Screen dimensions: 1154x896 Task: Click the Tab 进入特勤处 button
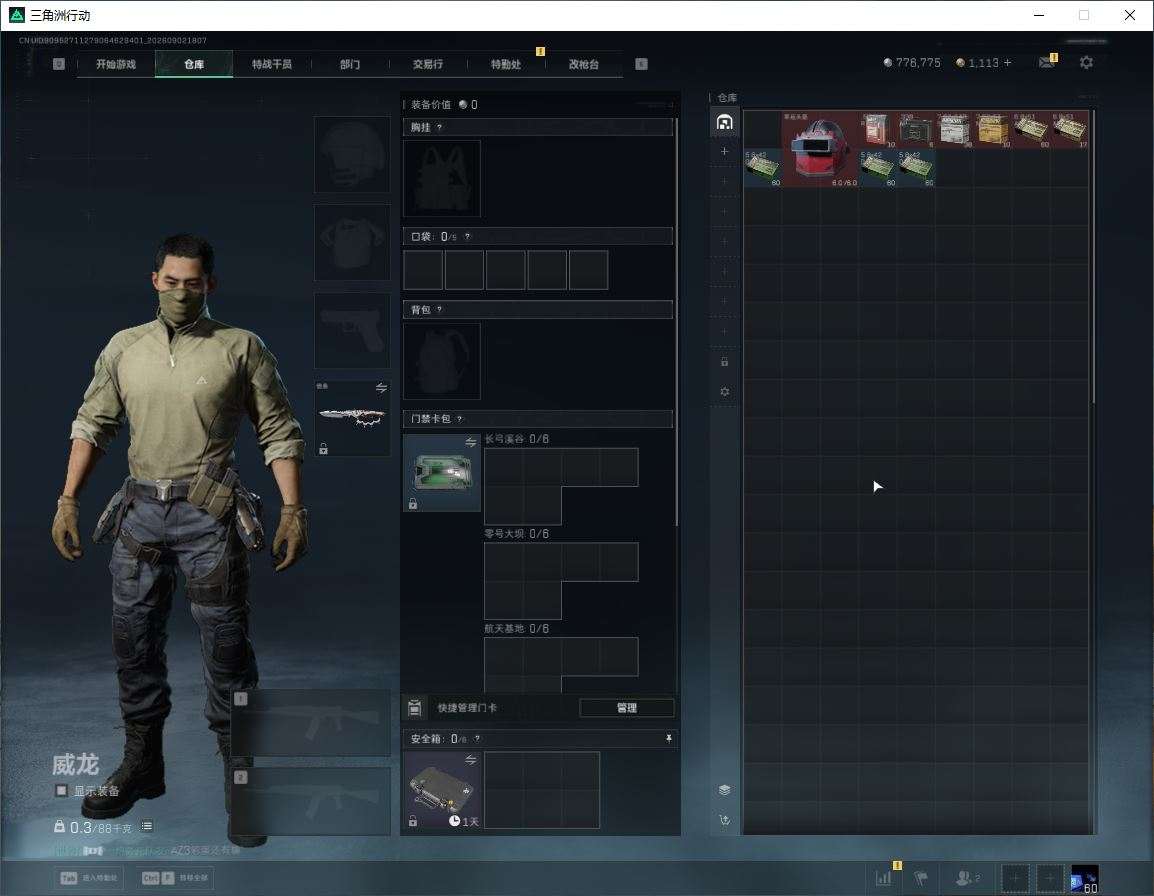[x=91, y=878]
